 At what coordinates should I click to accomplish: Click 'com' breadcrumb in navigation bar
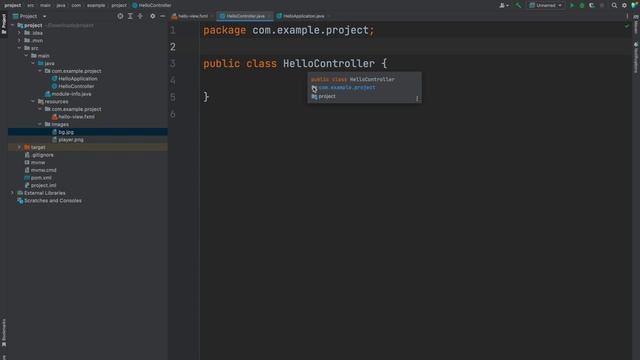pos(76,5)
